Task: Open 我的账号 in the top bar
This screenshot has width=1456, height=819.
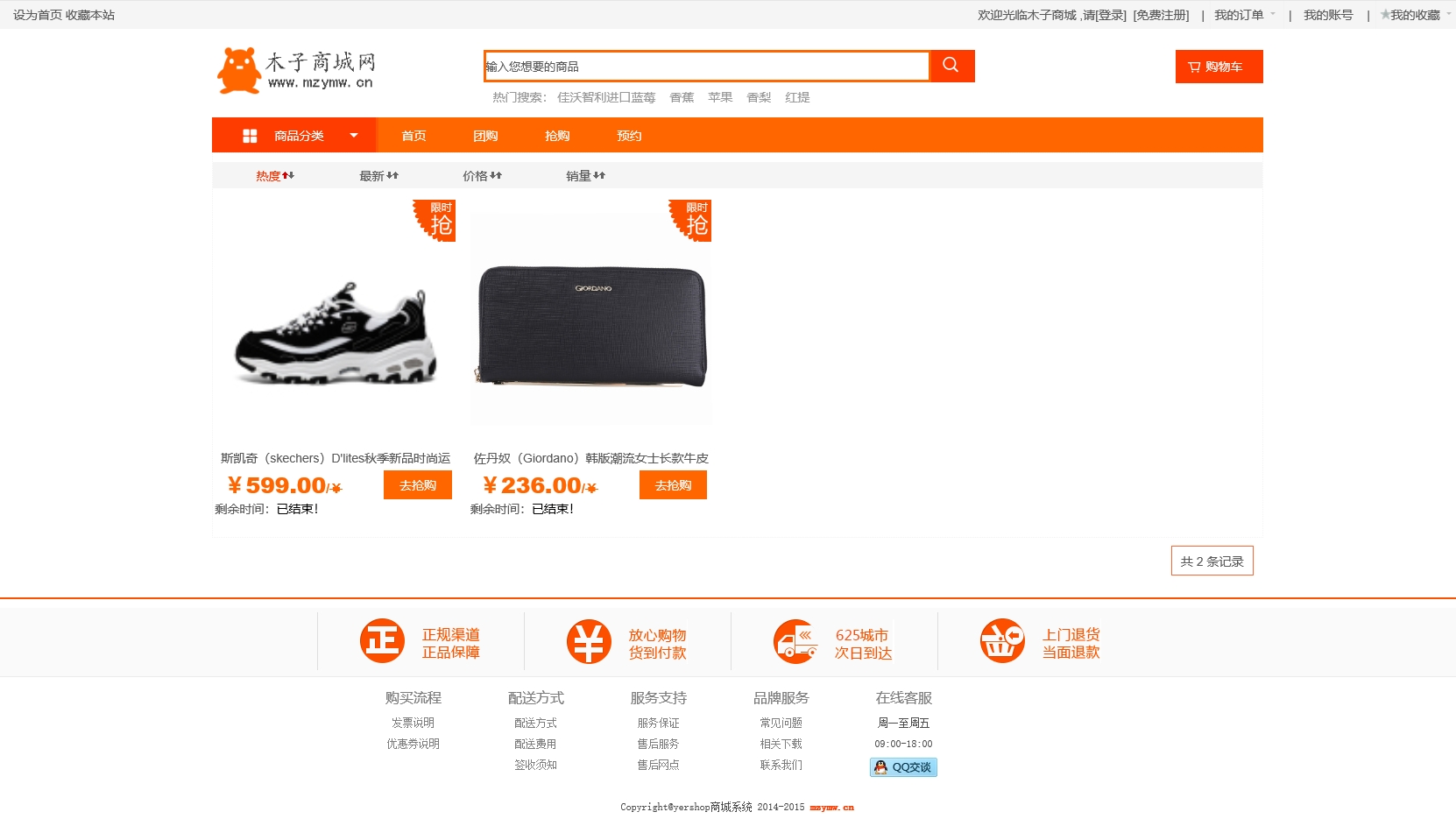Action: [1328, 15]
